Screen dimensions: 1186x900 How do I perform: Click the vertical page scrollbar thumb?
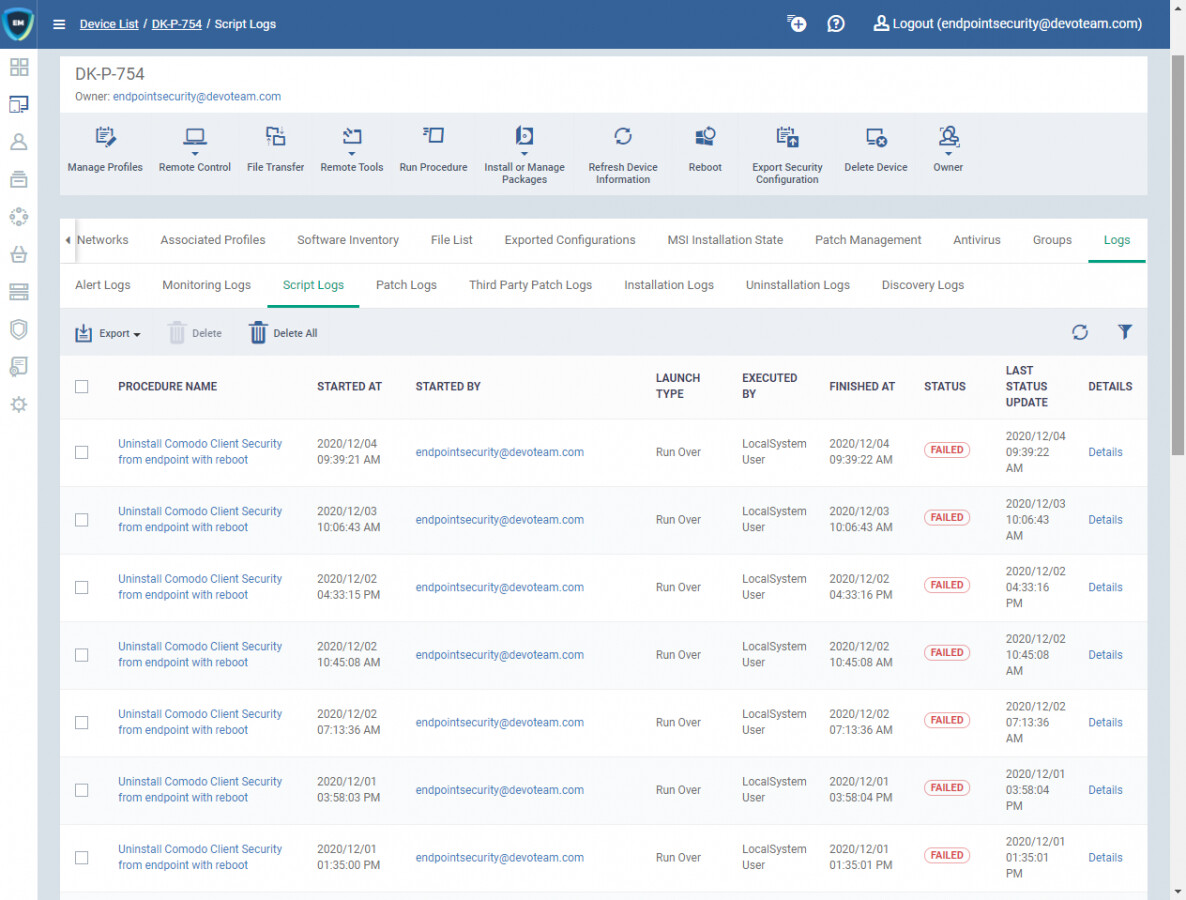(1178, 255)
